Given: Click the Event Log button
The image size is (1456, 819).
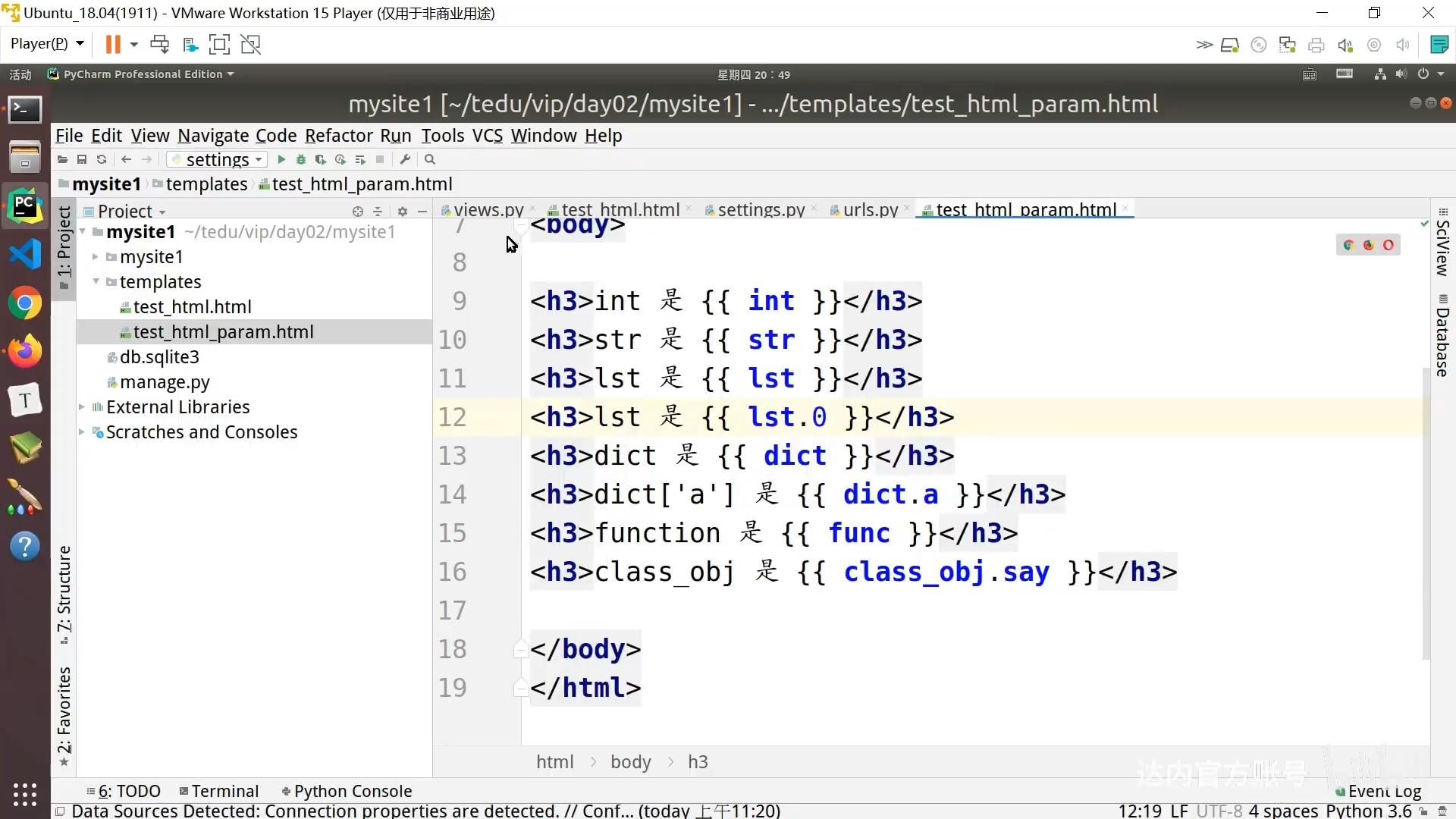Looking at the screenshot, I should (x=1379, y=792).
